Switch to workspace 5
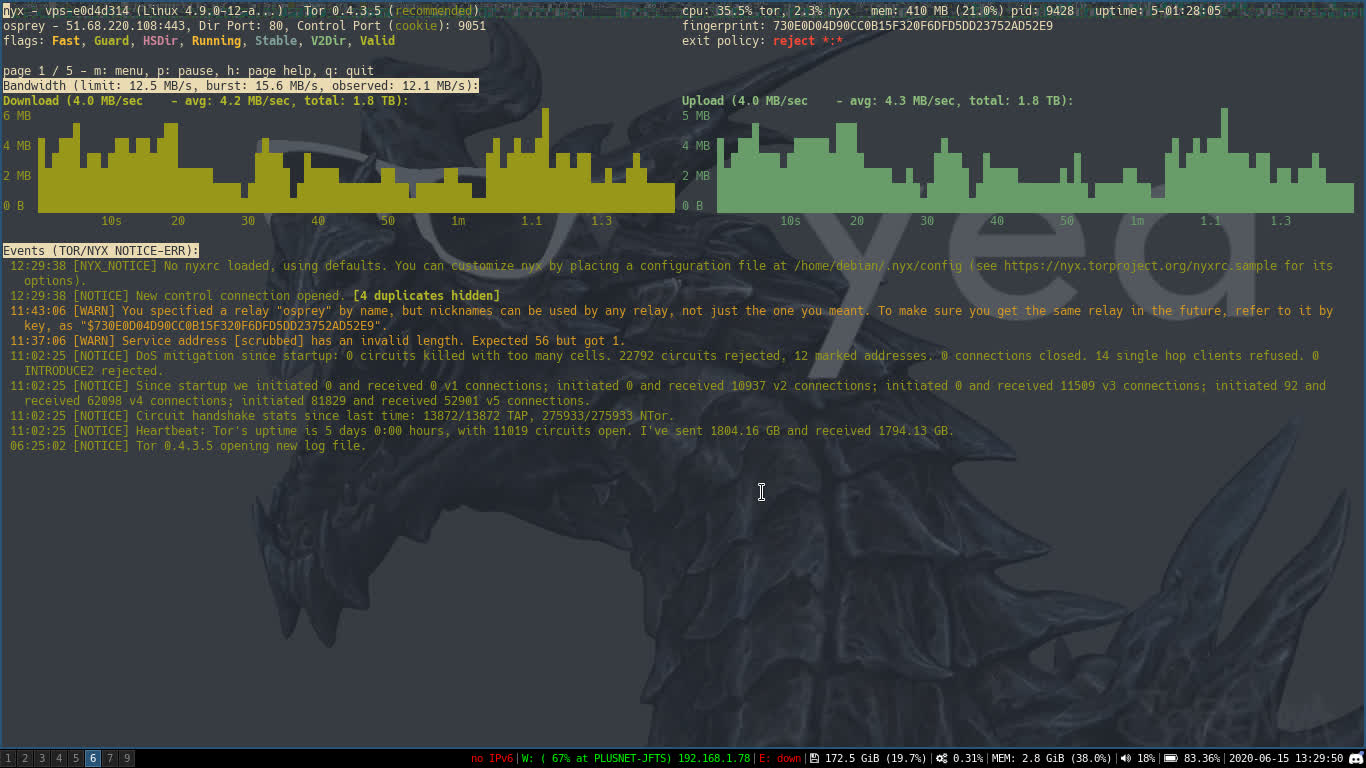This screenshot has width=1366, height=768. point(76,758)
